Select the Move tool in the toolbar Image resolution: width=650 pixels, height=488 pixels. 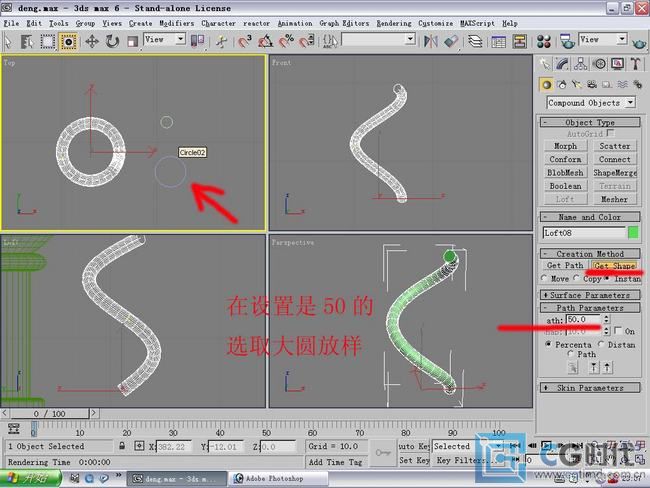tap(92, 41)
